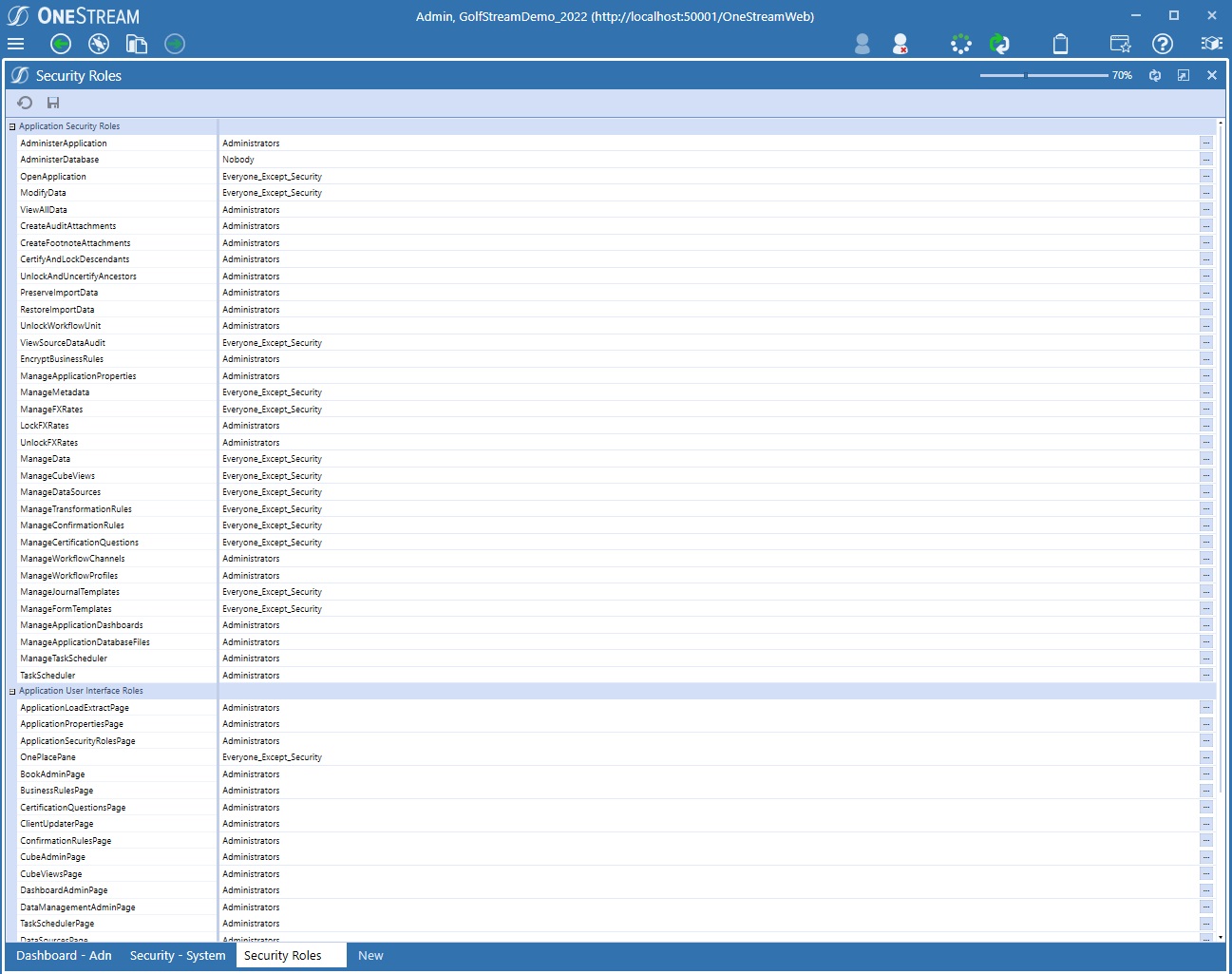Open the ellipsis picker for CubeViewsPage row
1232x974 pixels.
[x=1206, y=874]
